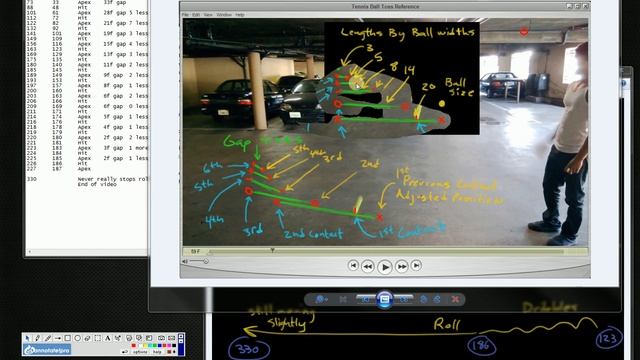Viewport: 640px width, 360px height.
Task: Click the video timeline playhead marker
Action: 272,250
